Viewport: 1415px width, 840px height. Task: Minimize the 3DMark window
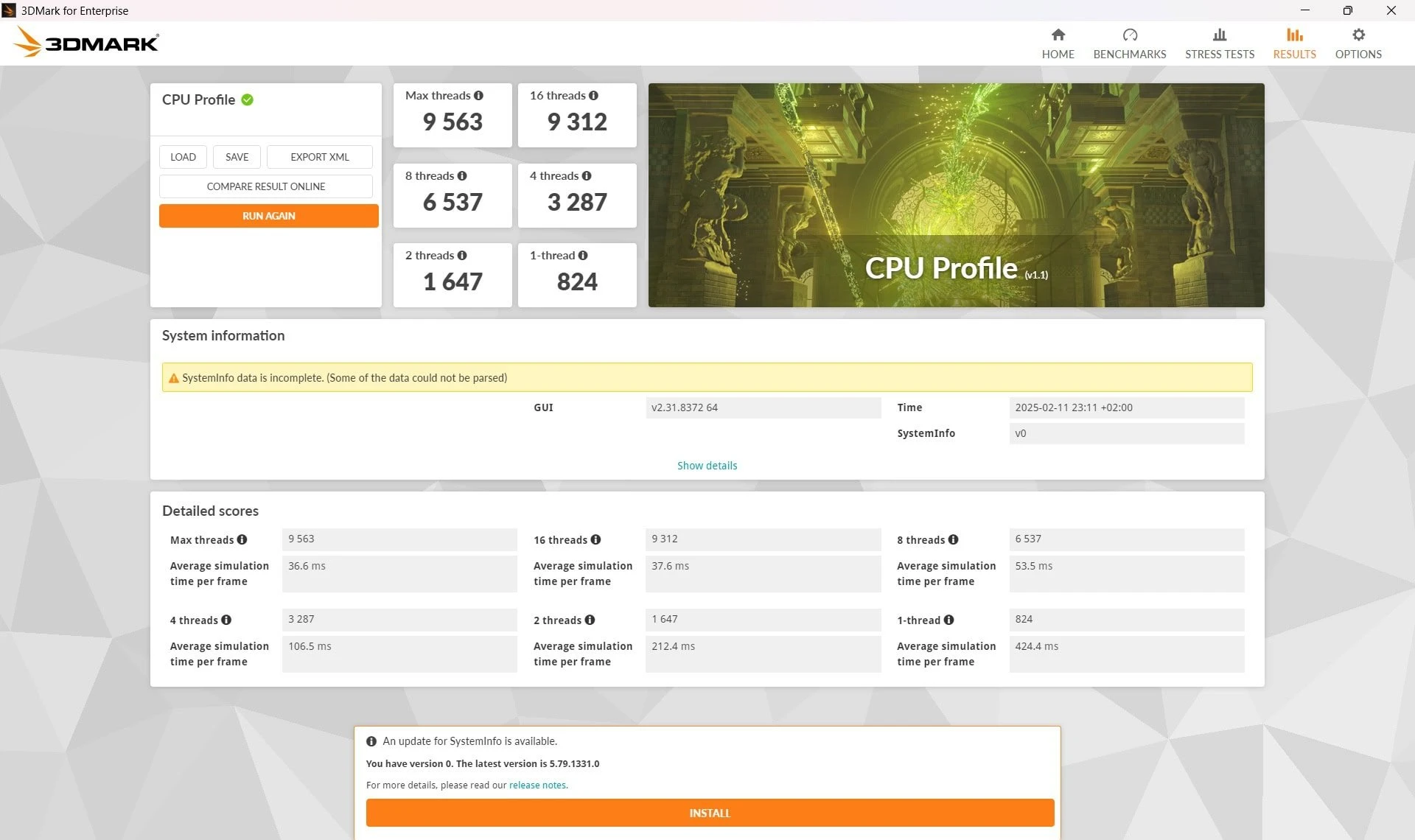pos(1305,10)
